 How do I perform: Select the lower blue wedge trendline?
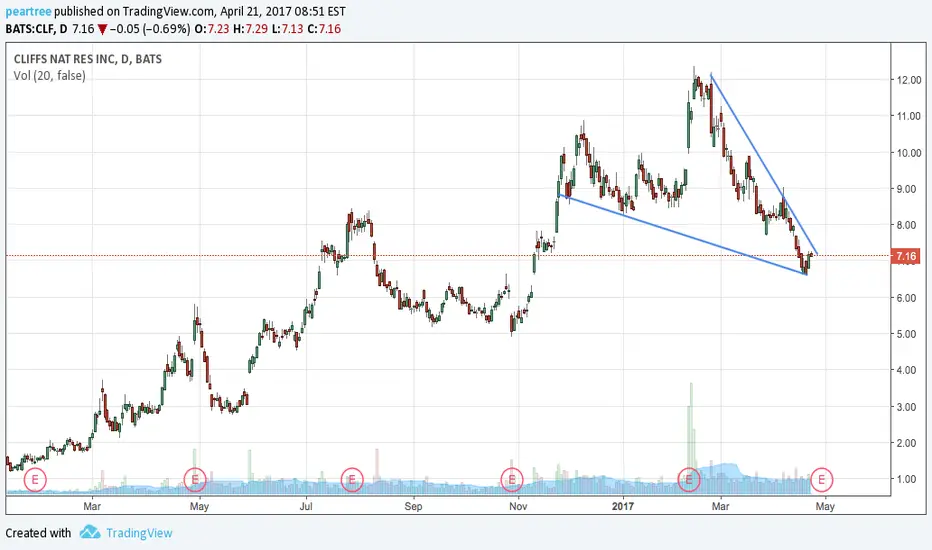pyautogui.click(x=682, y=234)
